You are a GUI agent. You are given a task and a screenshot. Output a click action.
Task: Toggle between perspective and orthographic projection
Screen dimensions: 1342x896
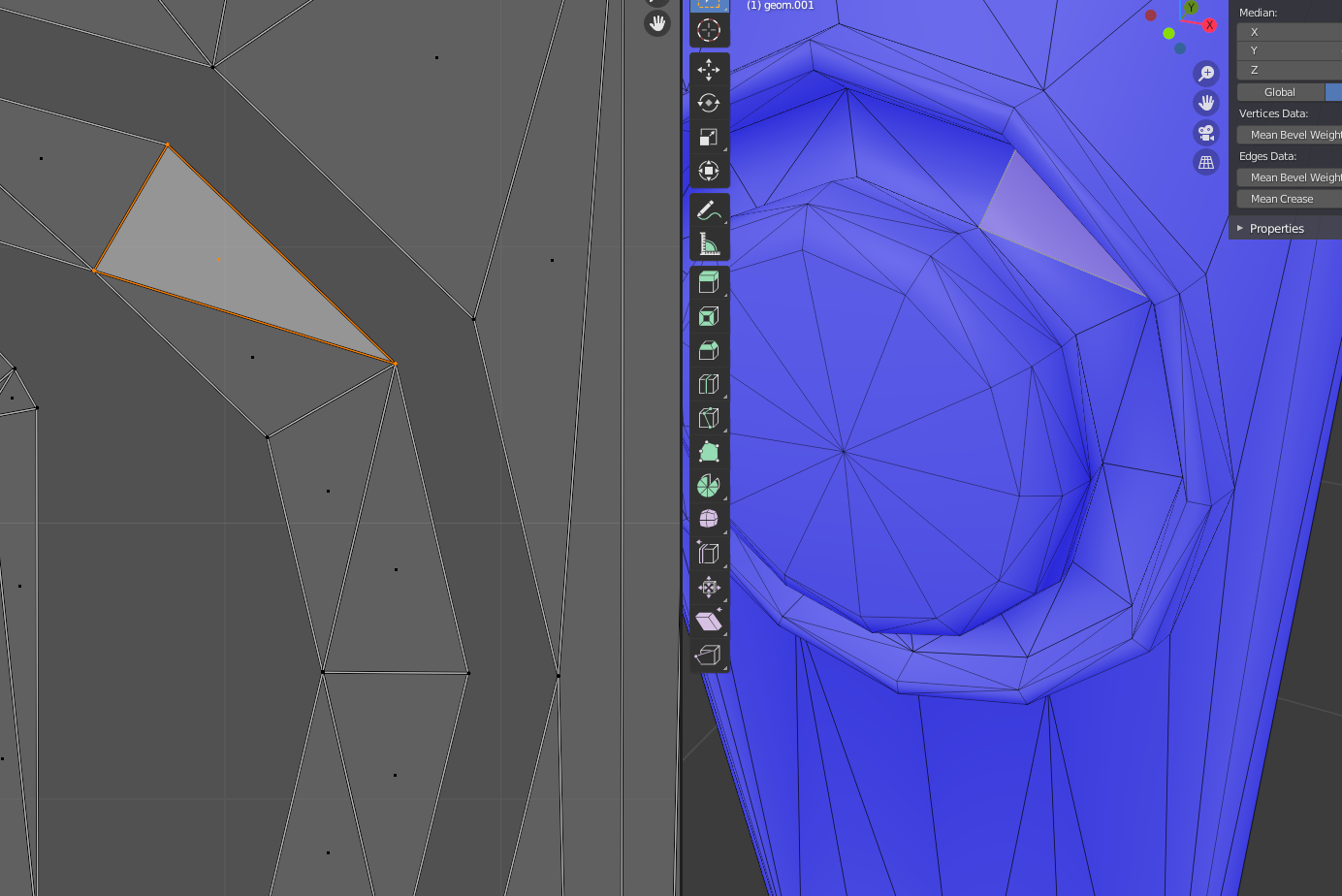point(1205,162)
